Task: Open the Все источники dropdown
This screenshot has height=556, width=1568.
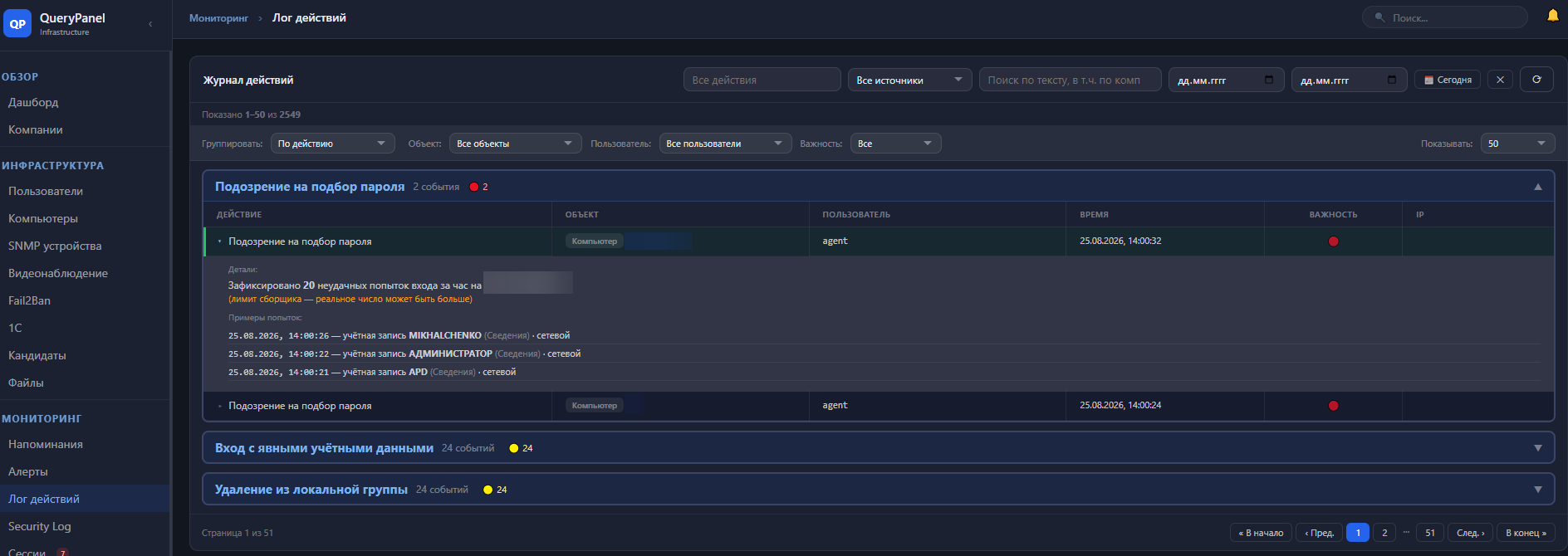Action: point(909,80)
